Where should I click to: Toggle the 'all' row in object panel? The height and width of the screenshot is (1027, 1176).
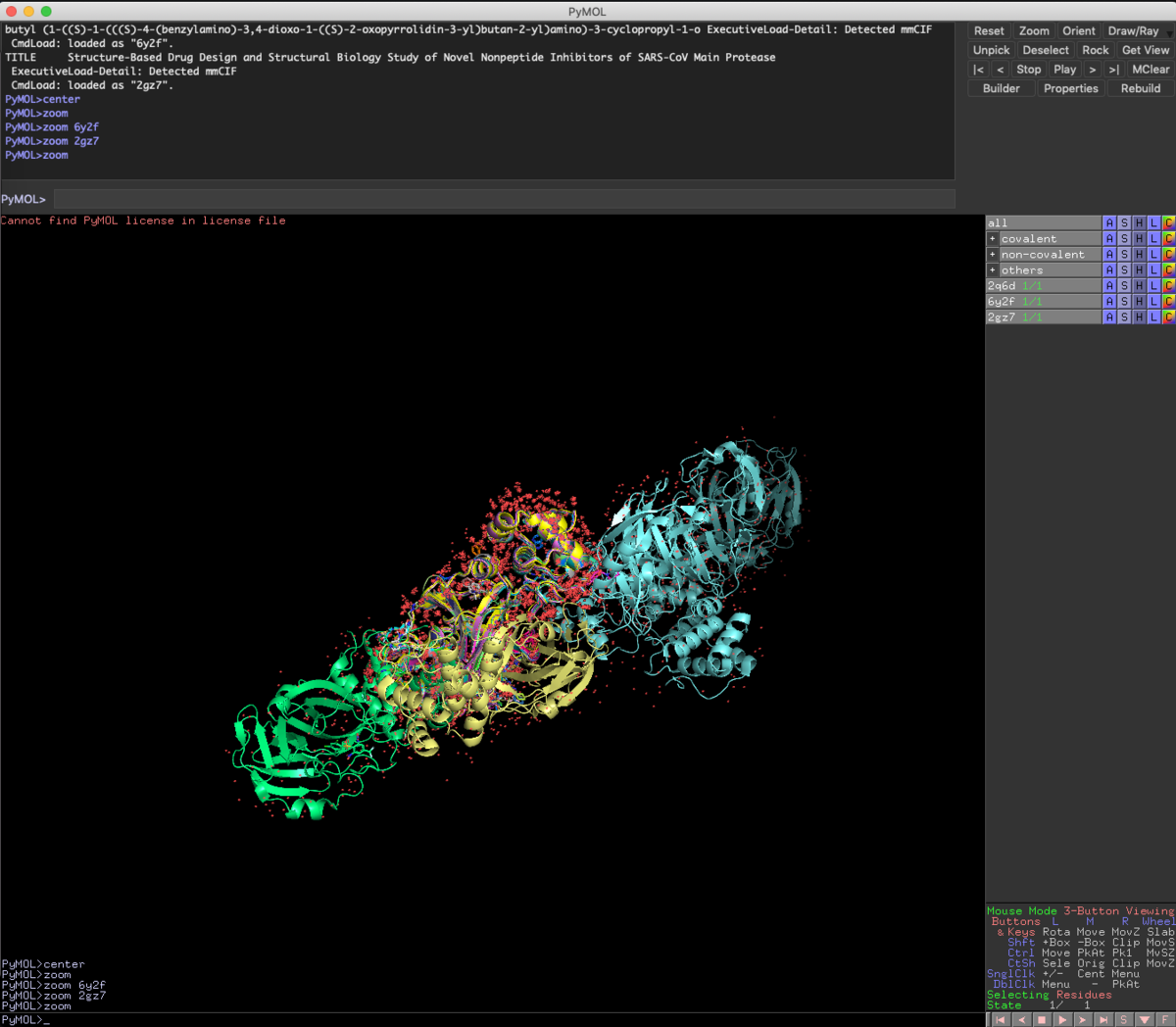(1043, 223)
